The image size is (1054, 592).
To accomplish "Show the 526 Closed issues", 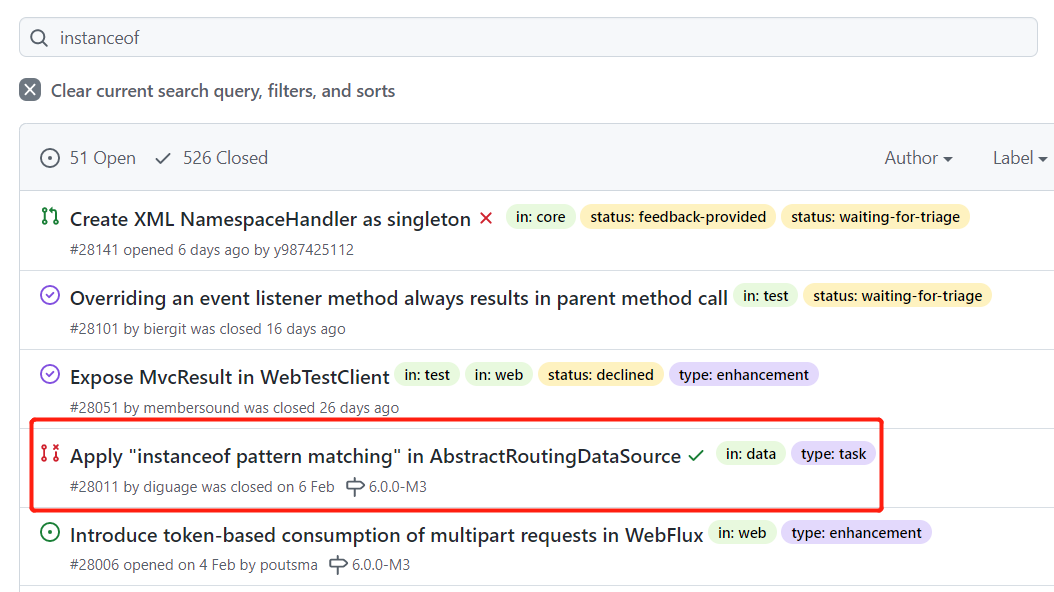I will [212, 158].
